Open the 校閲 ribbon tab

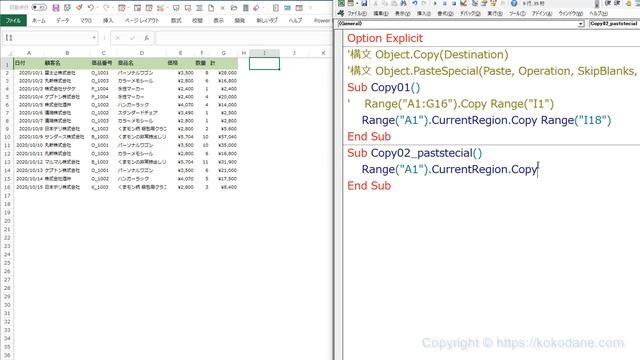[x=198, y=20]
